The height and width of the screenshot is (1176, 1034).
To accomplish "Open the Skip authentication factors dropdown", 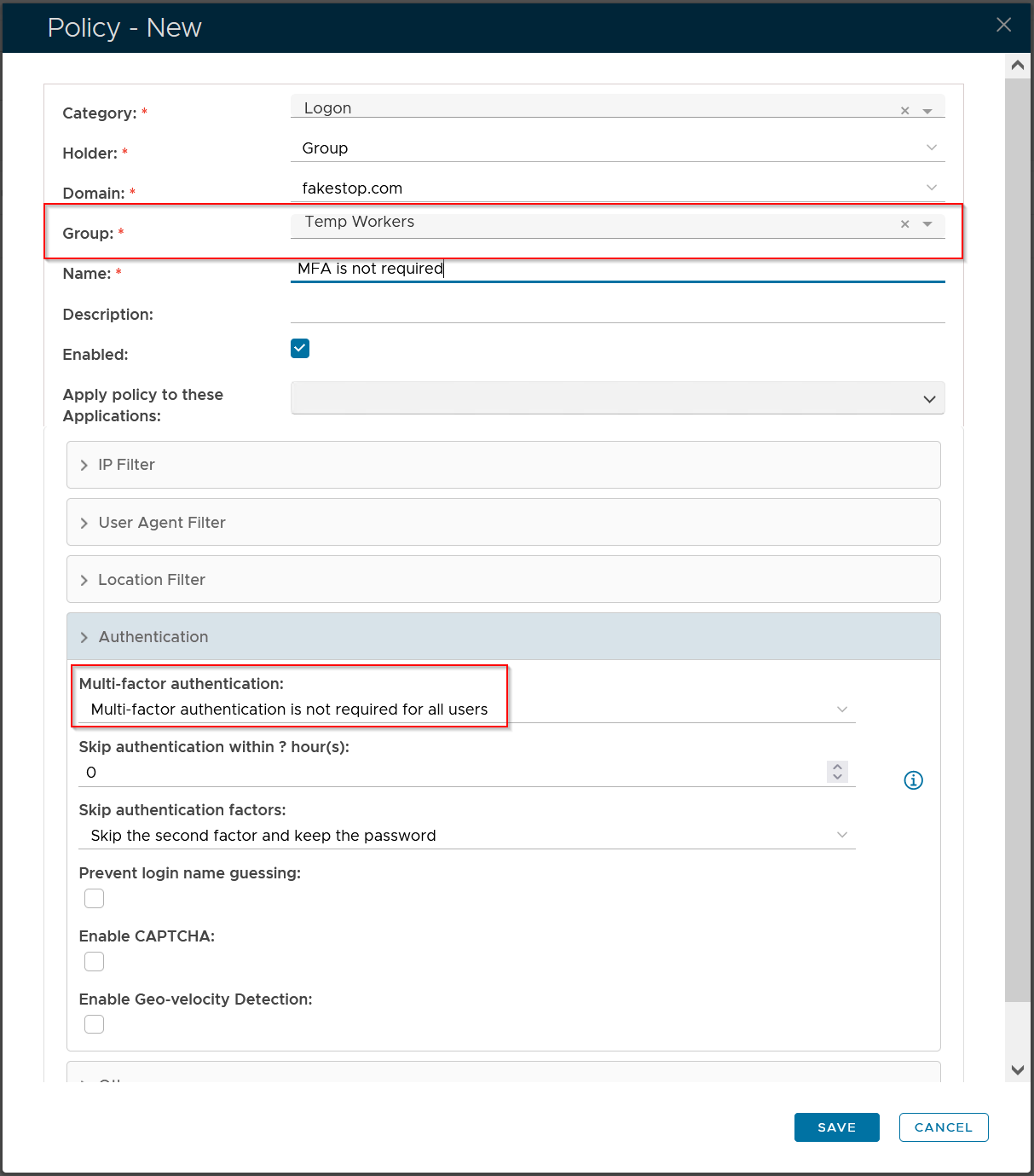I will pos(466,836).
